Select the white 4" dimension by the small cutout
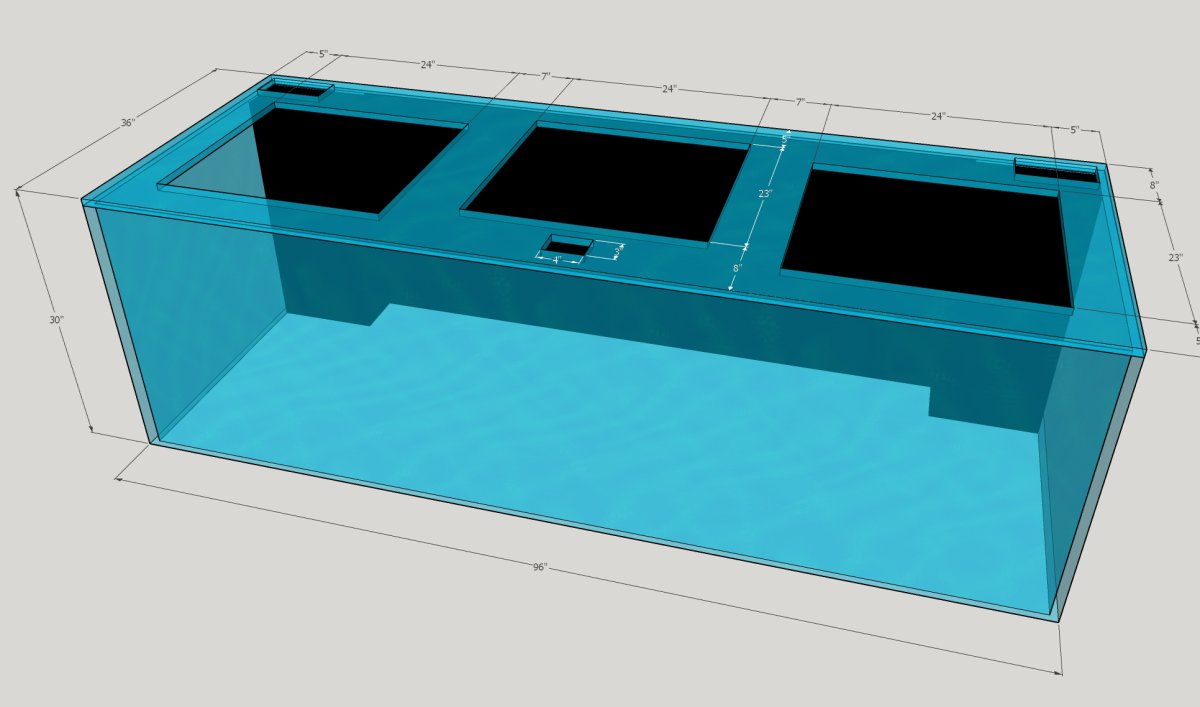Screen dimensions: 1200x707 (x=558, y=260)
